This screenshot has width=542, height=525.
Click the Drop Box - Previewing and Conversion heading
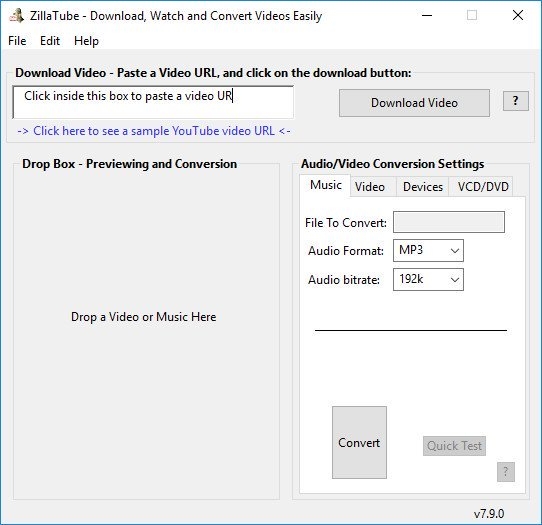coord(130,164)
